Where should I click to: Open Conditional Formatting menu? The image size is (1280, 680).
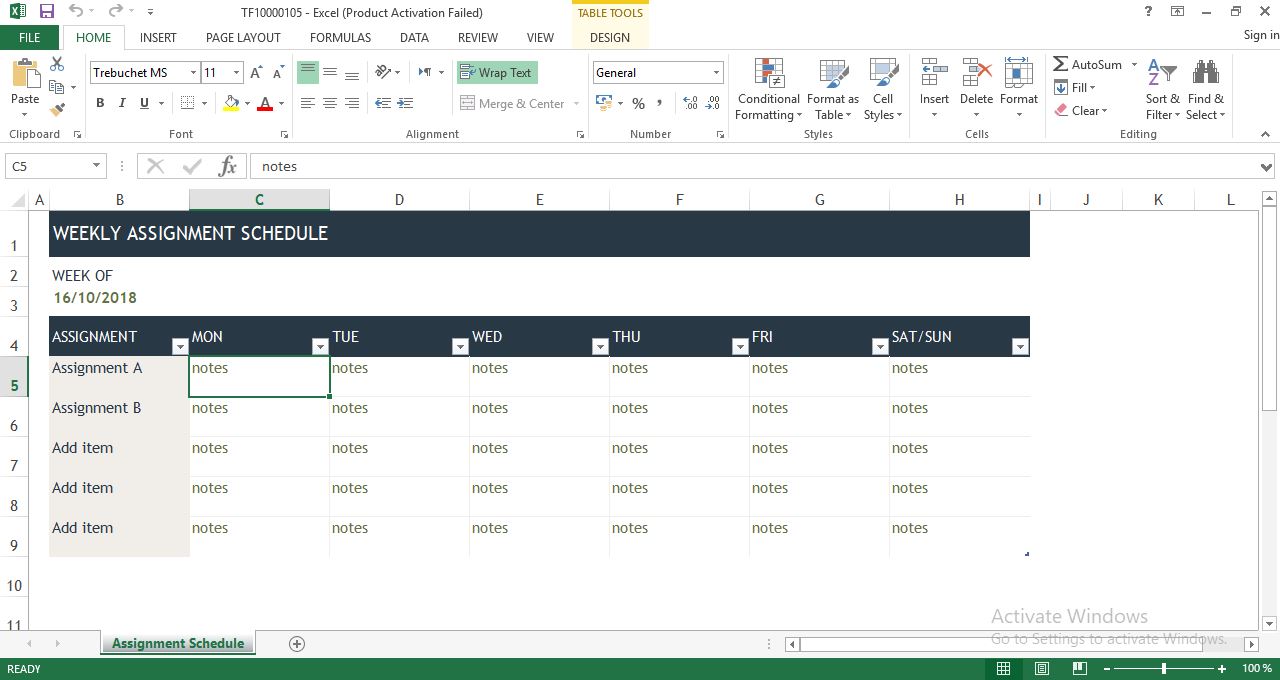768,90
